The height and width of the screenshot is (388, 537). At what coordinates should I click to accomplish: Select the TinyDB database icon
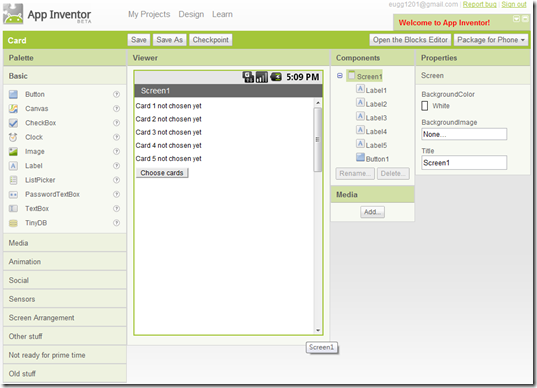click(13, 223)
